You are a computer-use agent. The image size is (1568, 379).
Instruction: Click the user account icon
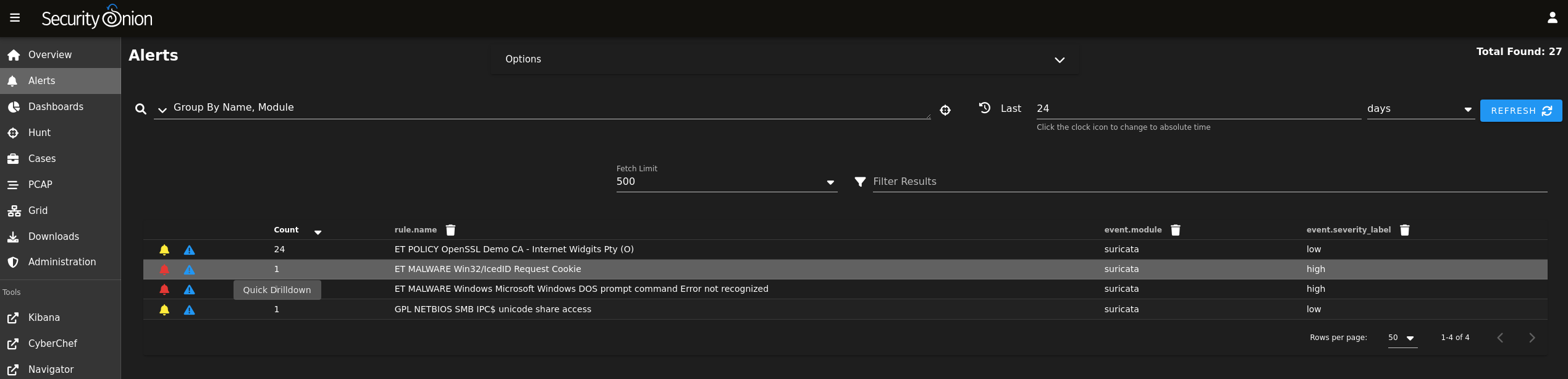point(1552,18)
